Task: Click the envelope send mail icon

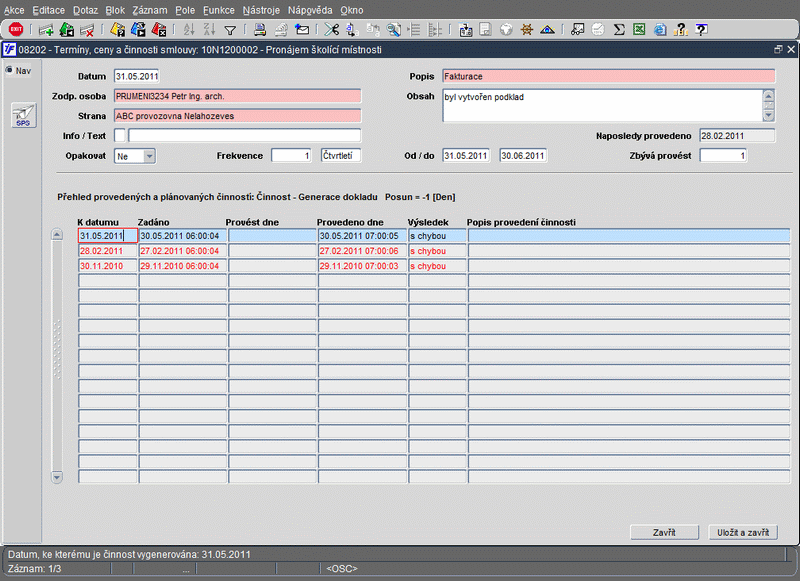Action: tap(302, 30)
